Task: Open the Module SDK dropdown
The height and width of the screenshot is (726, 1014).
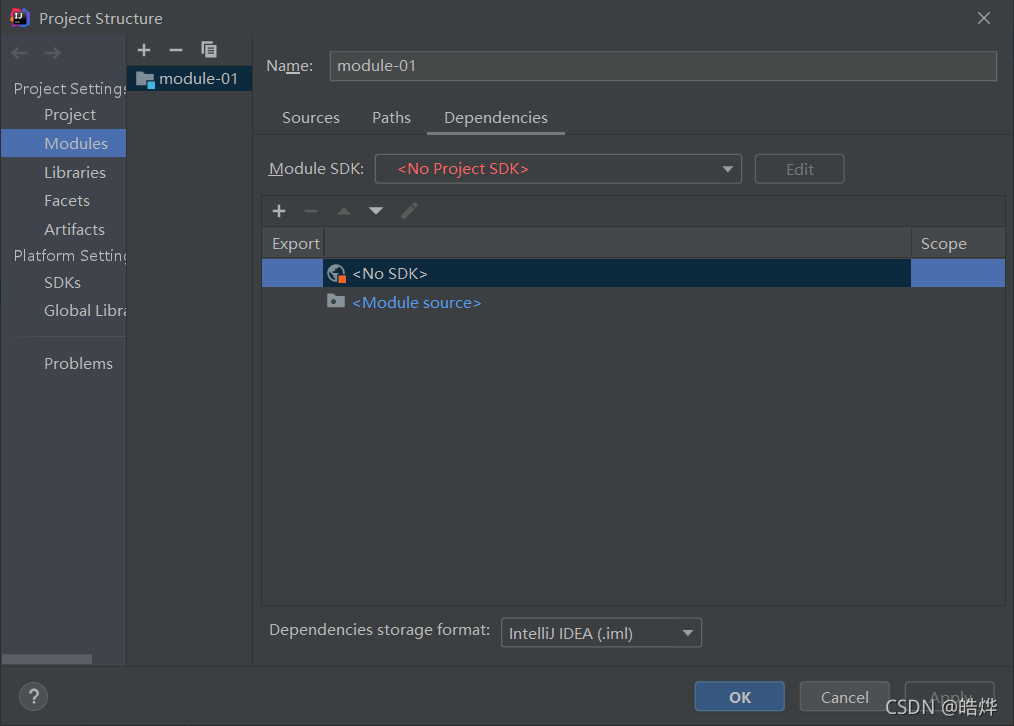Action: click(x=558, y=169)
